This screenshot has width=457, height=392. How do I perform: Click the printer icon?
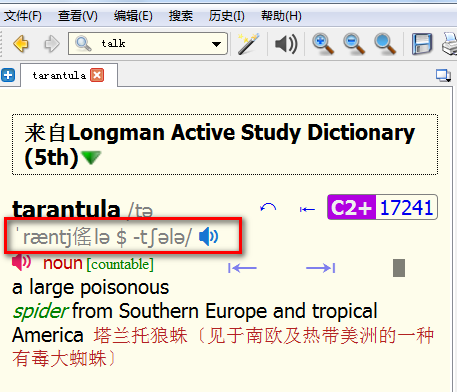pos(450,44)
